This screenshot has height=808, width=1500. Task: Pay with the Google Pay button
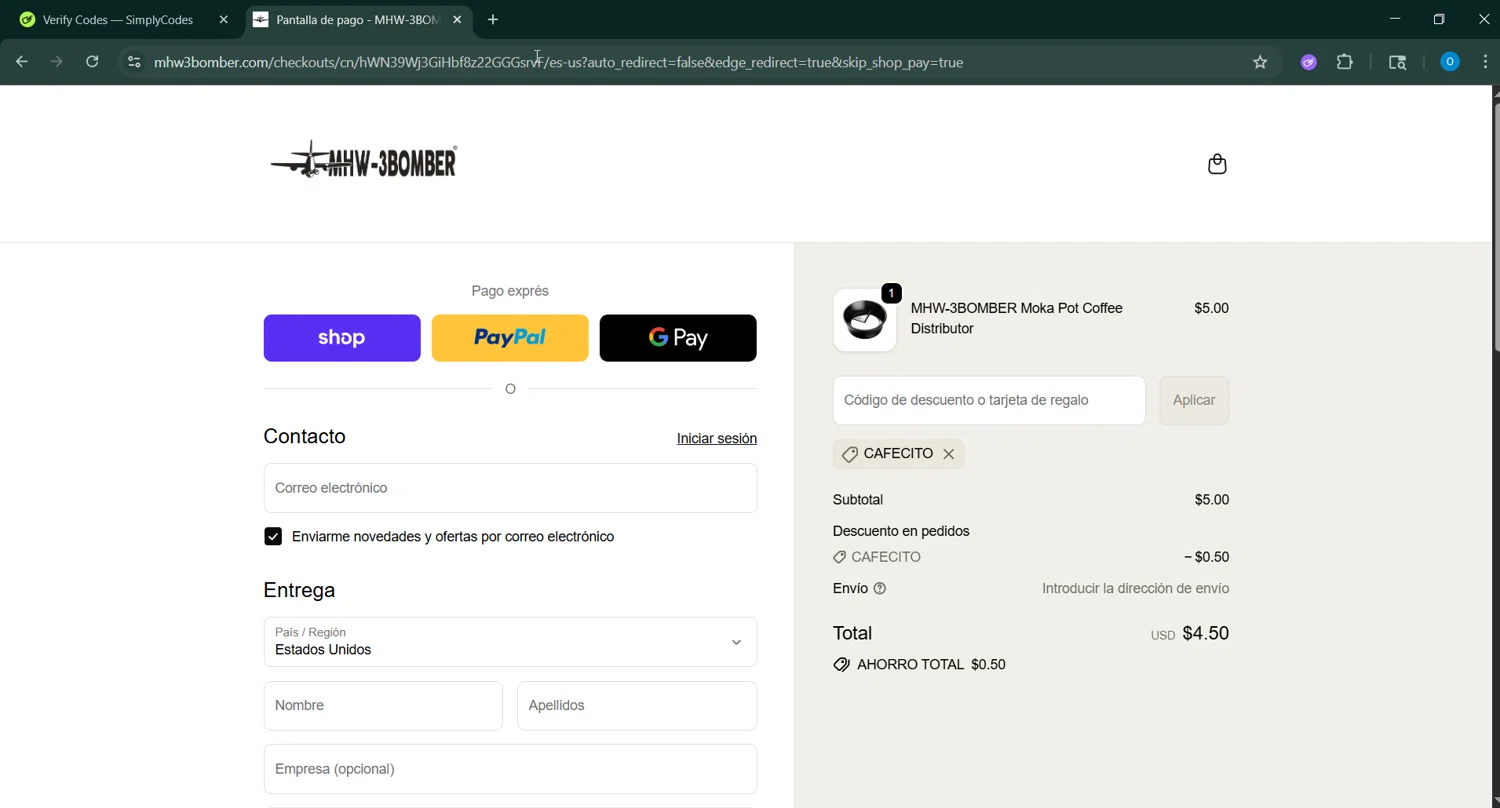click(678, 338)
